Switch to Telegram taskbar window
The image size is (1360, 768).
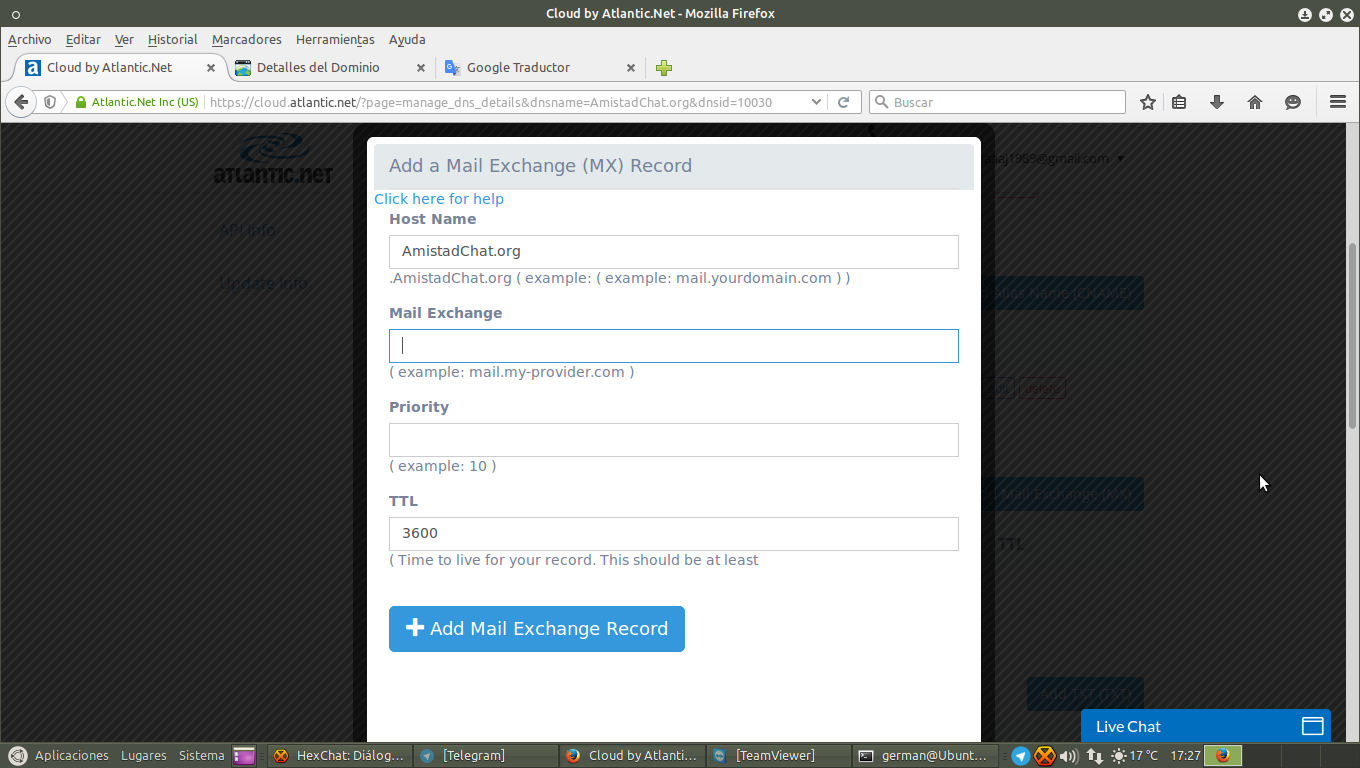pyautogui.click(x=485, y=756)
